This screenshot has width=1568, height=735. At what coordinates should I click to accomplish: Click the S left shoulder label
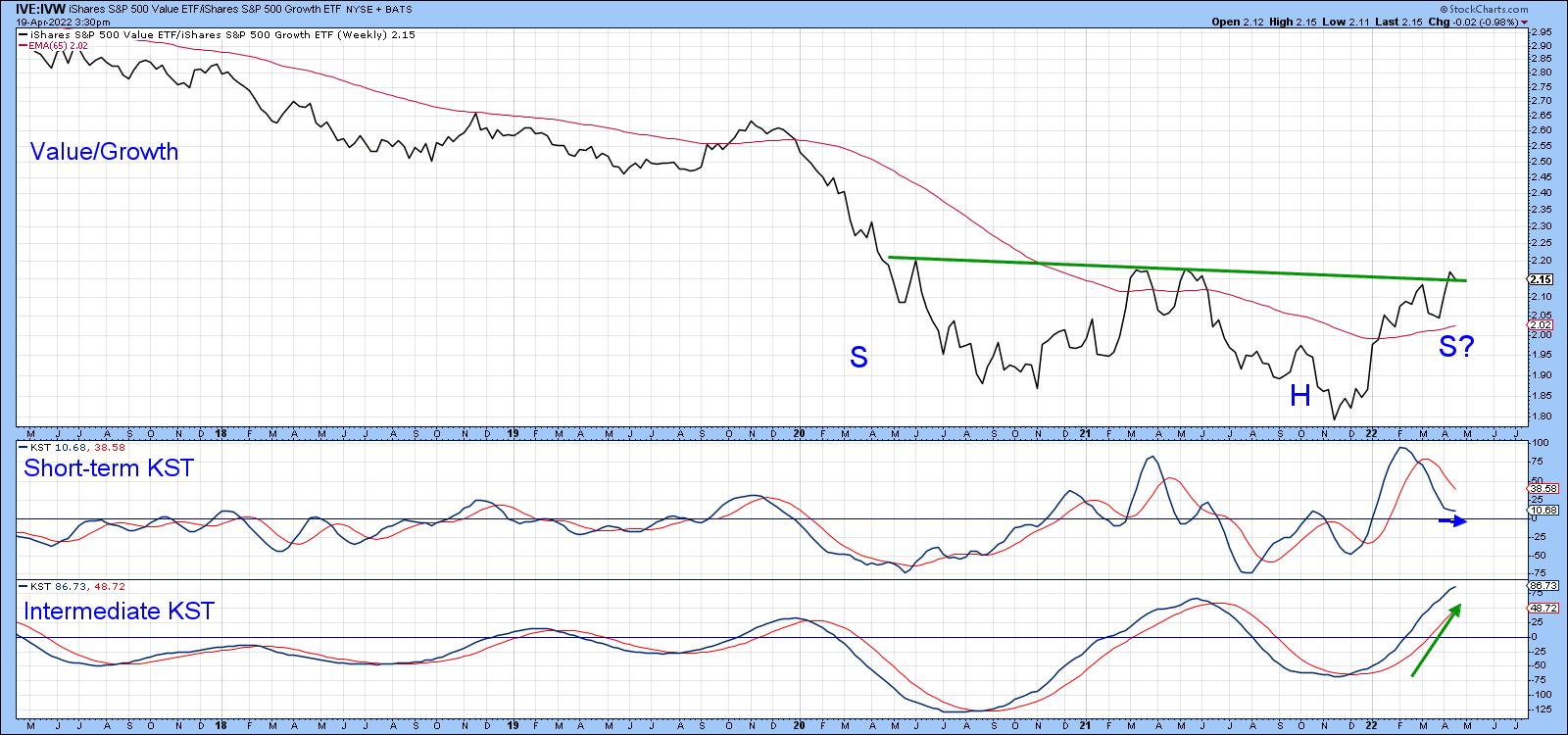(x=858, y=358)
